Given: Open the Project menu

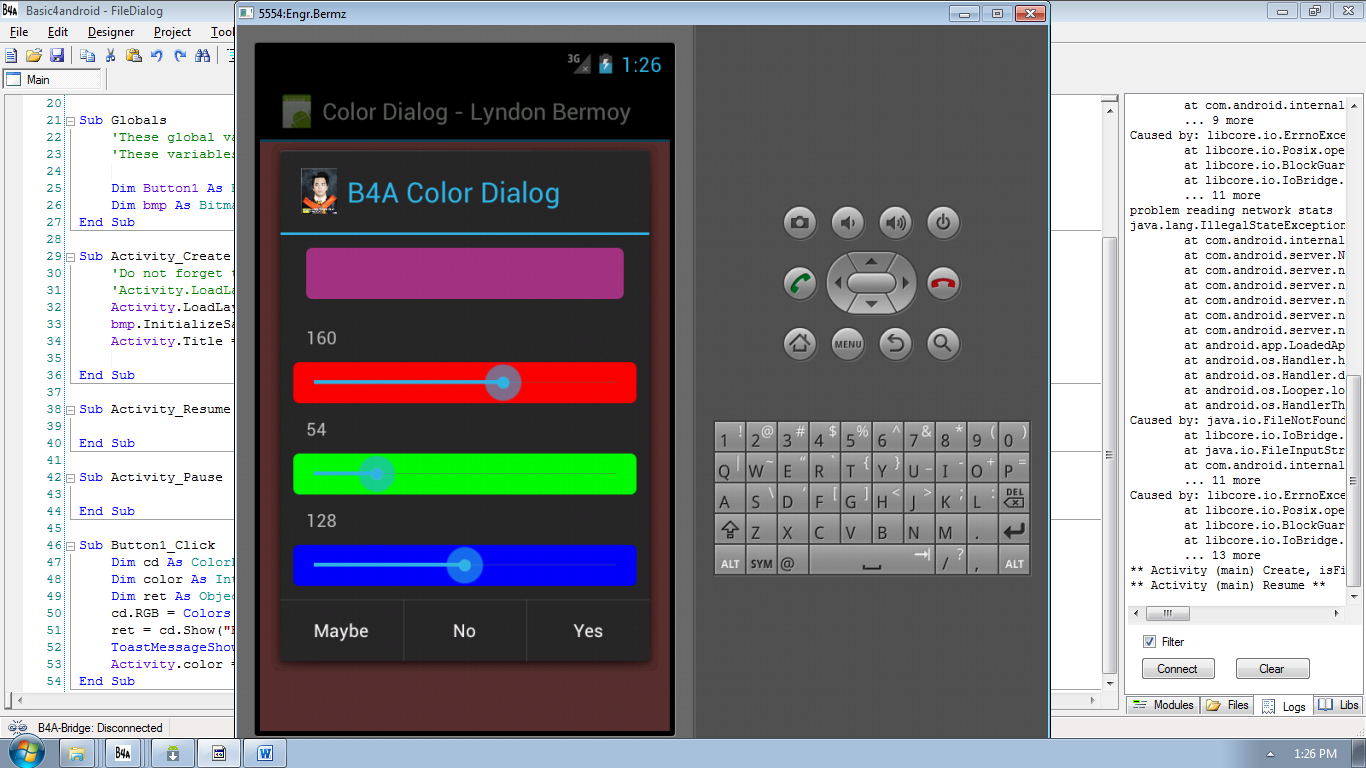Looking at the screenshot, I should point(172,32).
